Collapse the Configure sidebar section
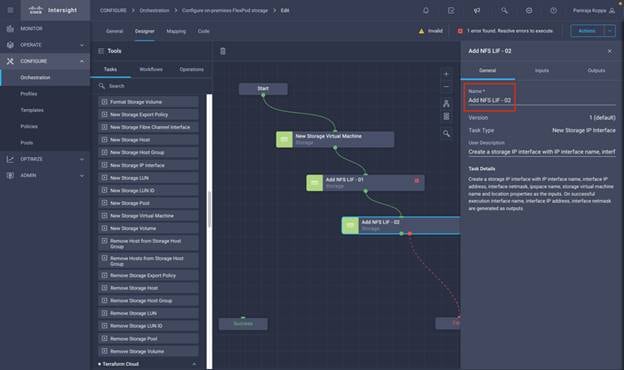This screenshot has width=624, height=370. [82, 61]
